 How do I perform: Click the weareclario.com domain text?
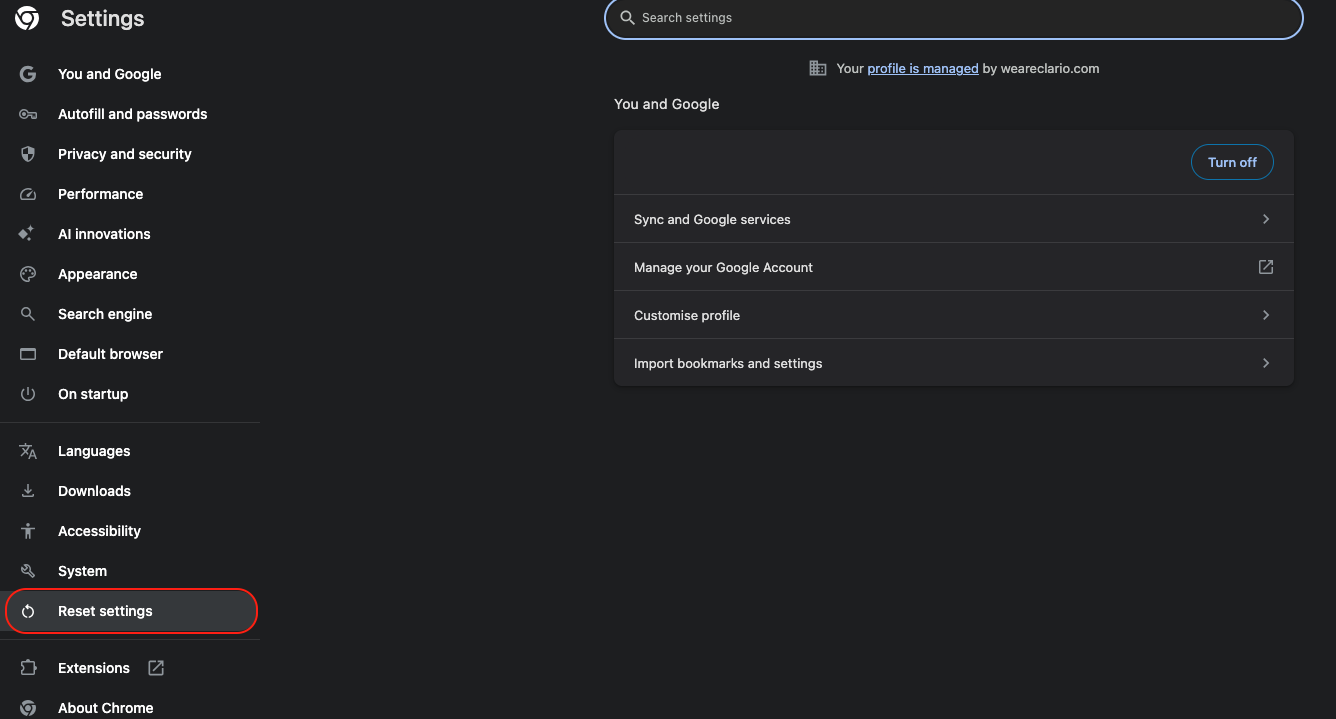tap(1049, 68)
